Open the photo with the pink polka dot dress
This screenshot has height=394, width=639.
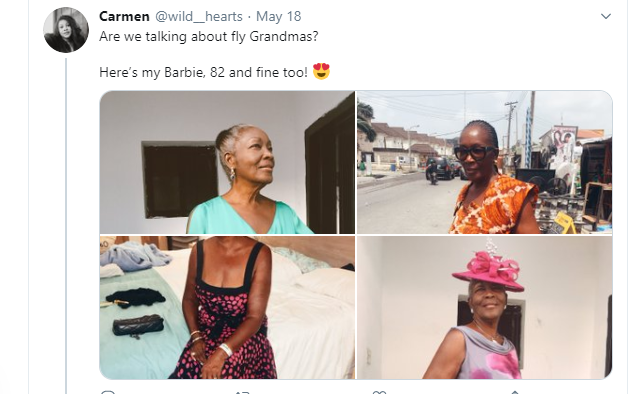click(x=227, y=308)
